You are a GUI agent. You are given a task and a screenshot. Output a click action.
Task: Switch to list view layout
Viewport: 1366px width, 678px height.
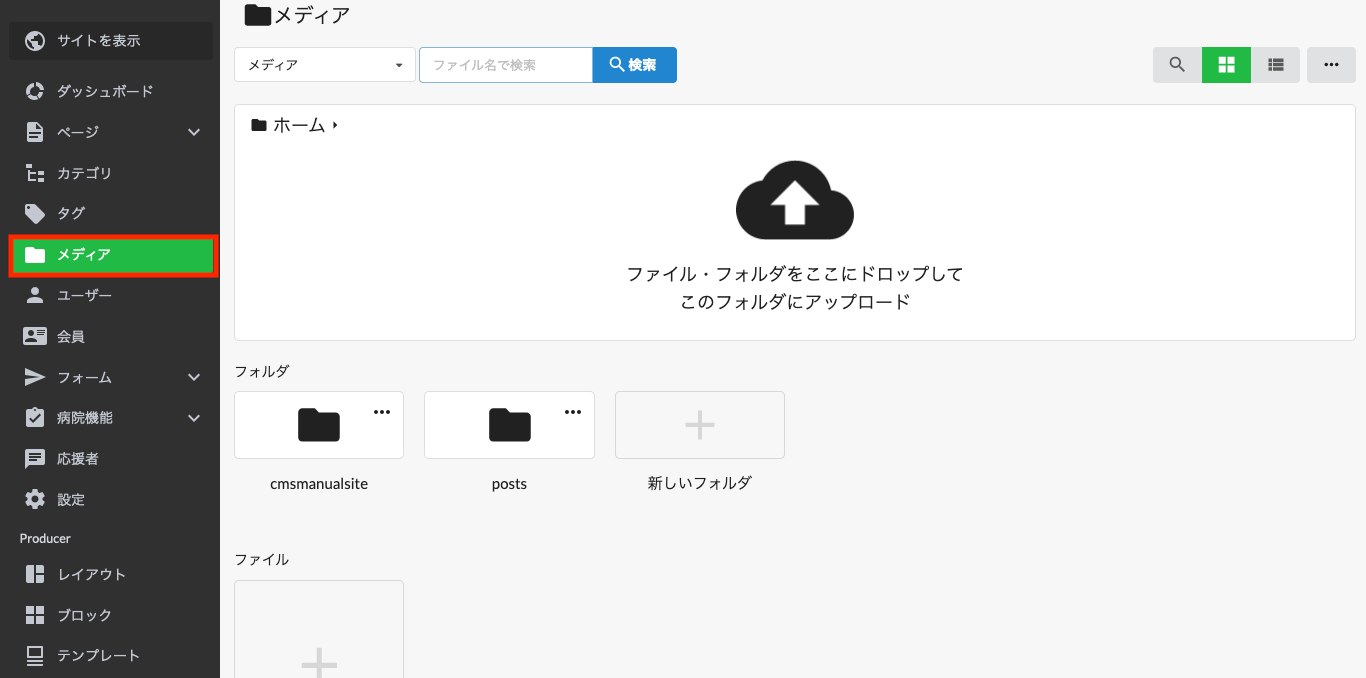pos(1275,65)
